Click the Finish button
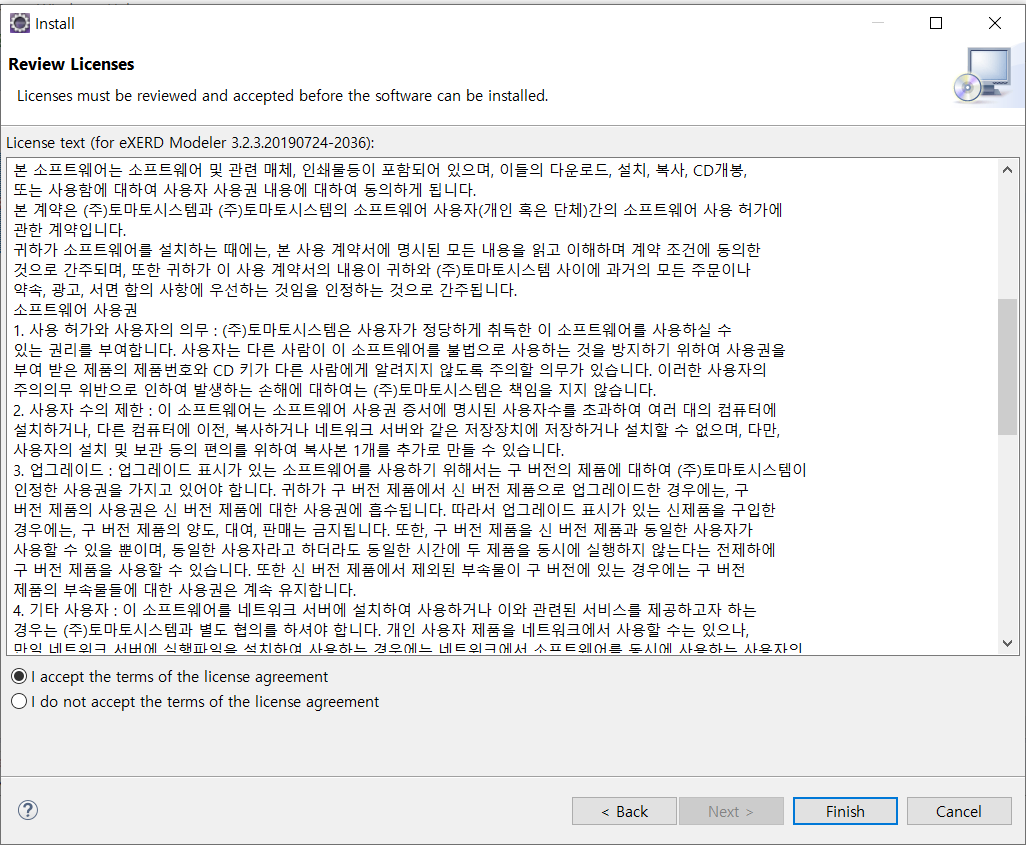This screenshot has width=1026, height=845. click(x=845, y=811)
